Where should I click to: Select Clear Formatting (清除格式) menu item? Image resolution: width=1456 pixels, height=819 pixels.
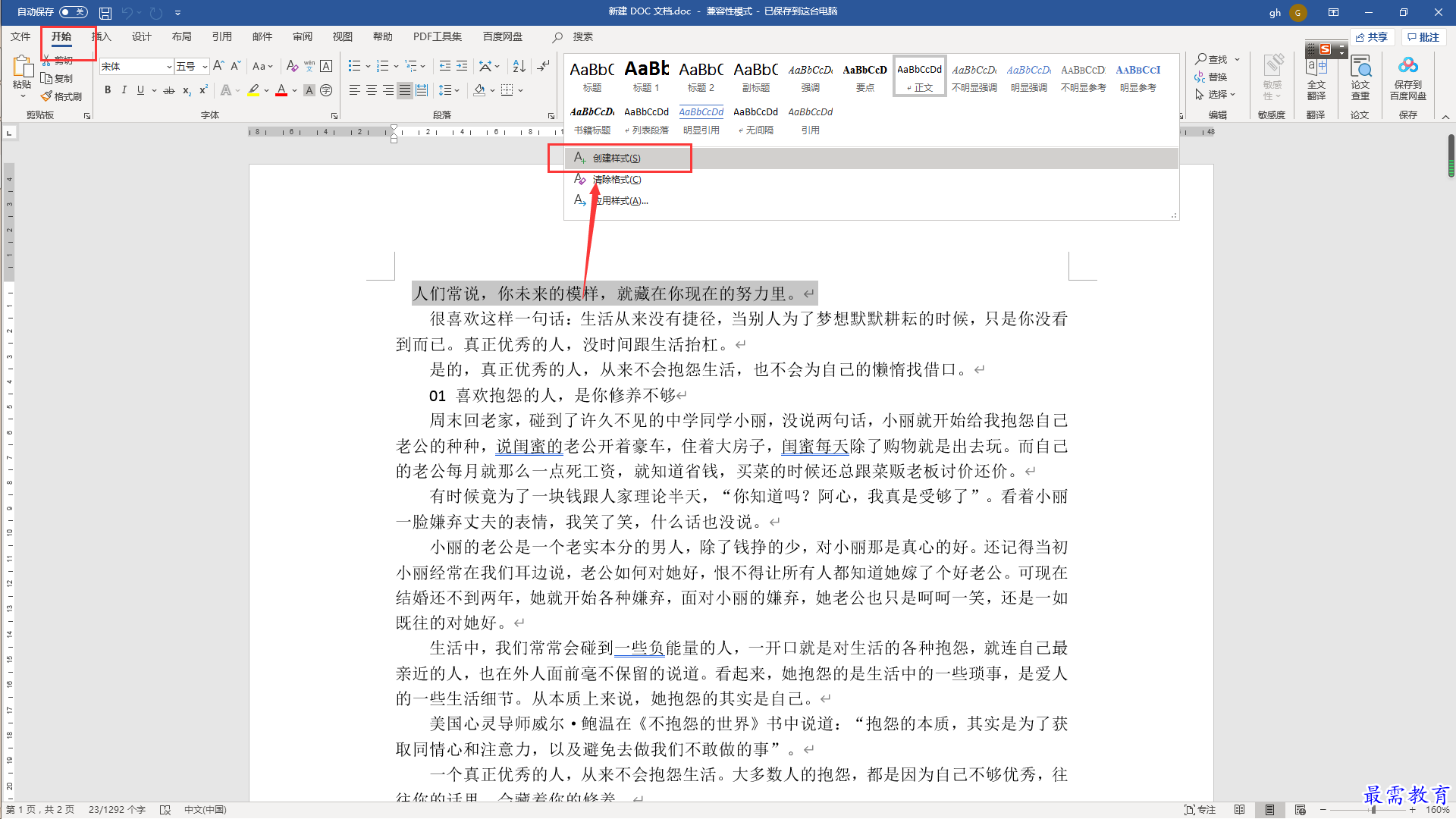[x=871, y=179]
